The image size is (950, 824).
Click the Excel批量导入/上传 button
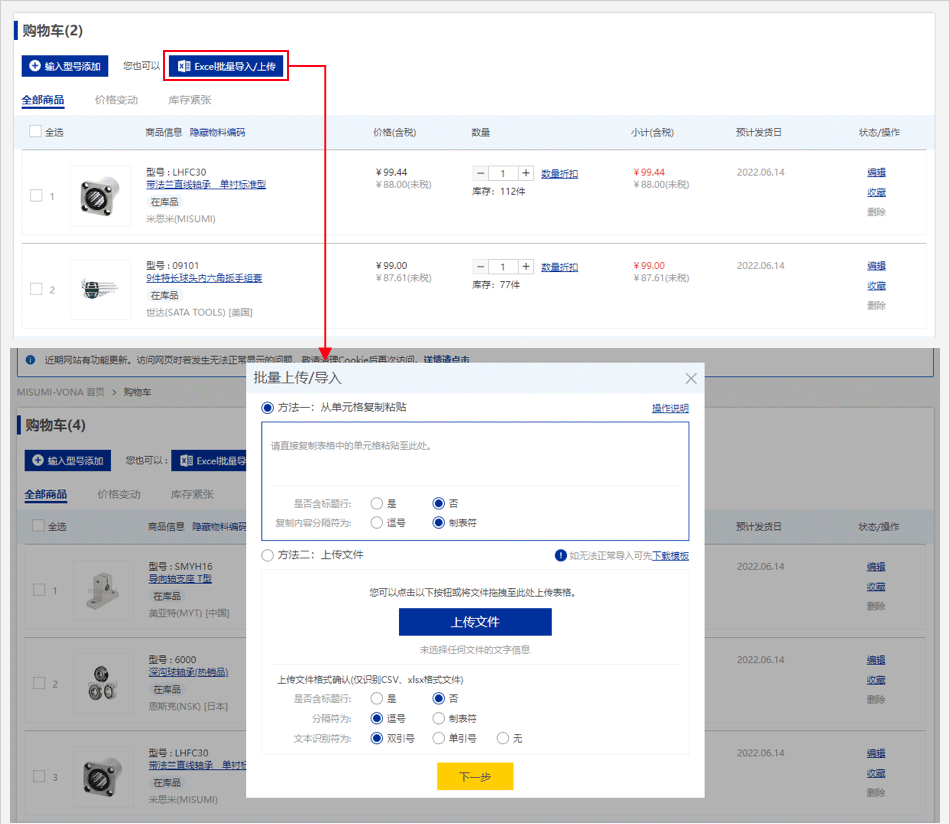[228, 66]
